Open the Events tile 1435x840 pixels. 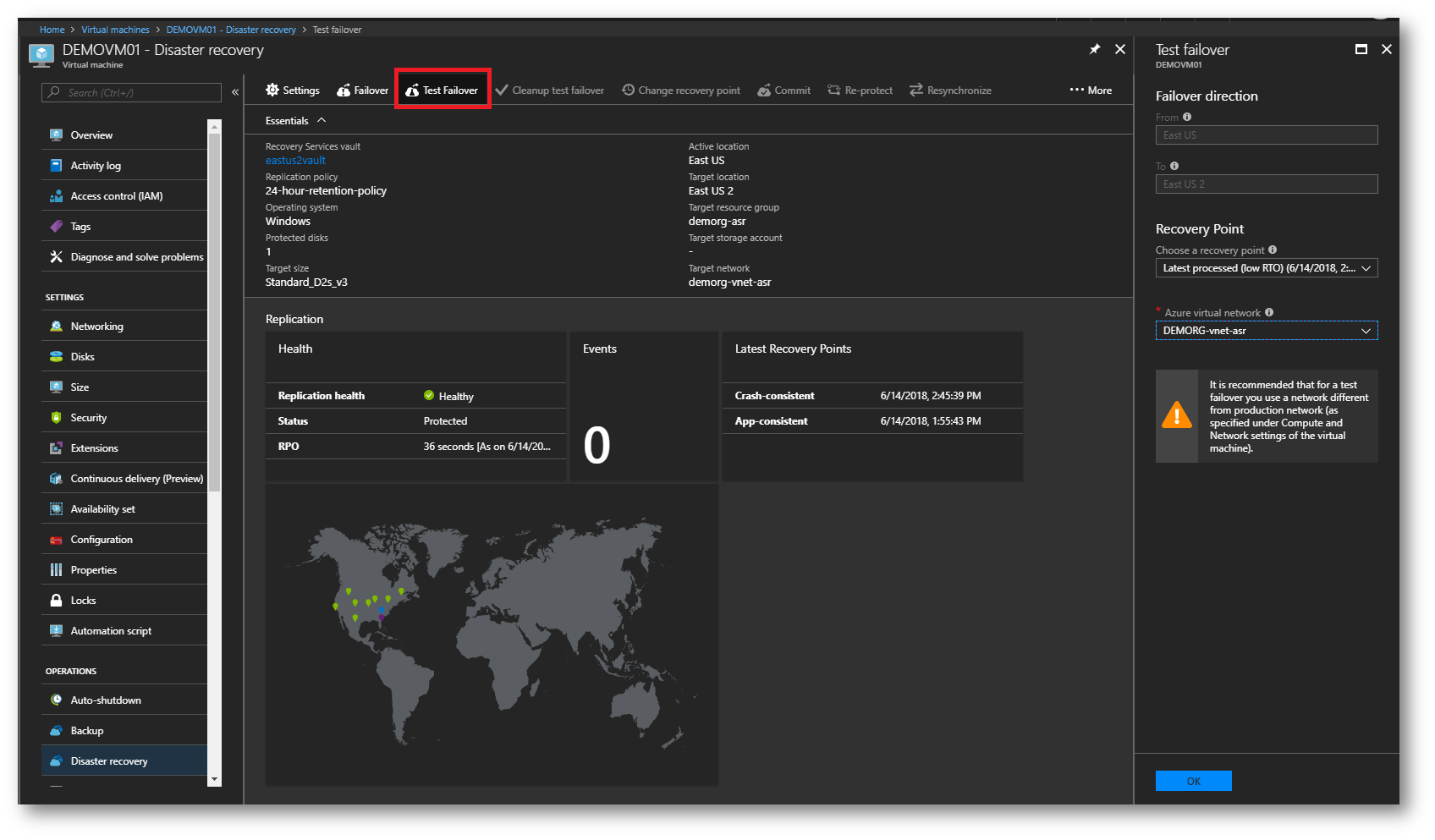tap(644, 407)
